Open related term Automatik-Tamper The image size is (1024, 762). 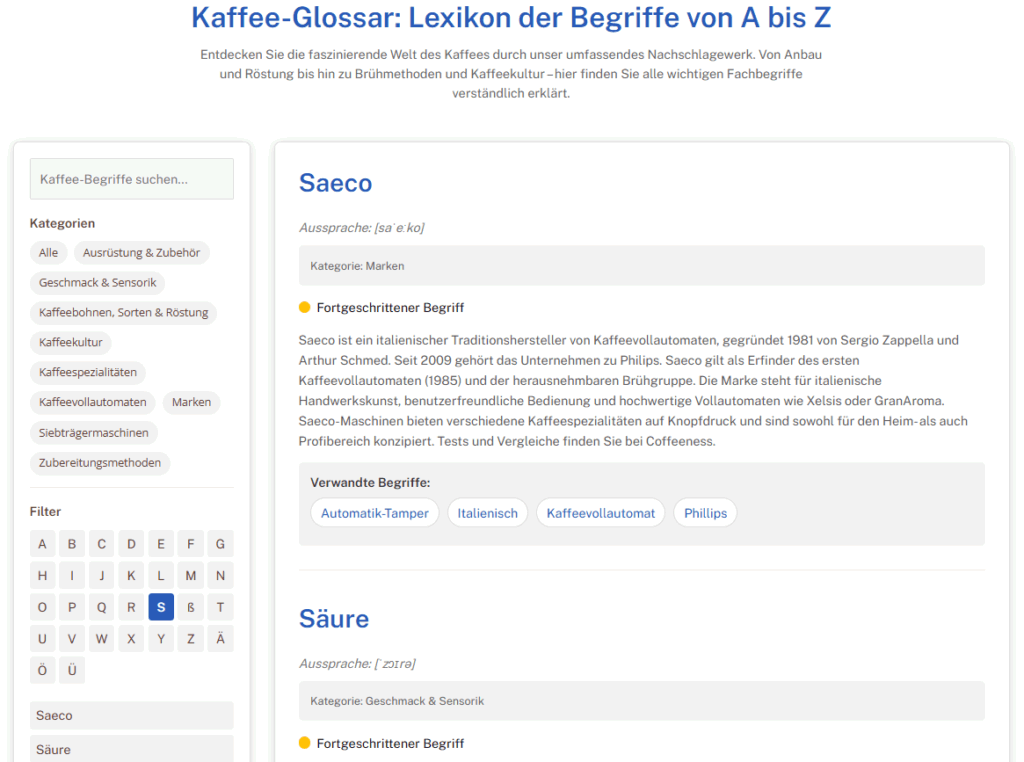374,513
